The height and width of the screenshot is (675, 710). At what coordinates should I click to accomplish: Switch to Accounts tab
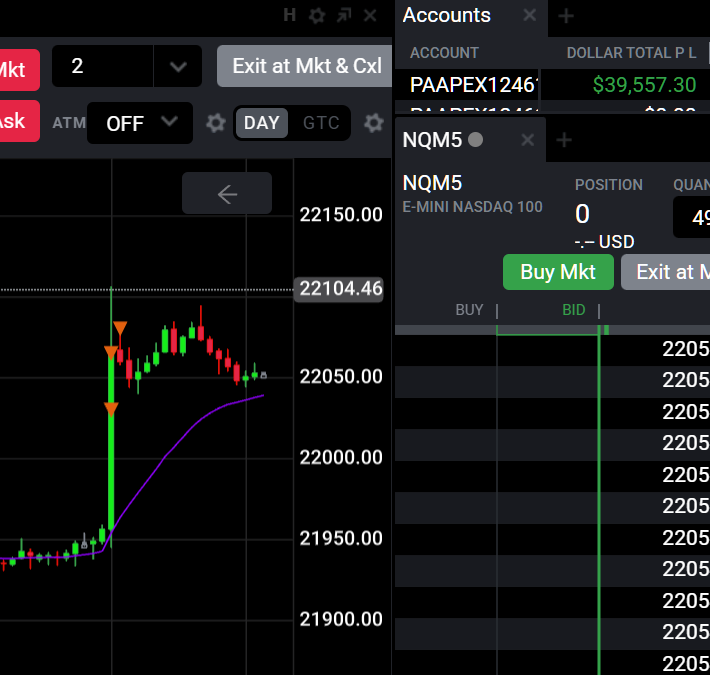click(447, 15)
